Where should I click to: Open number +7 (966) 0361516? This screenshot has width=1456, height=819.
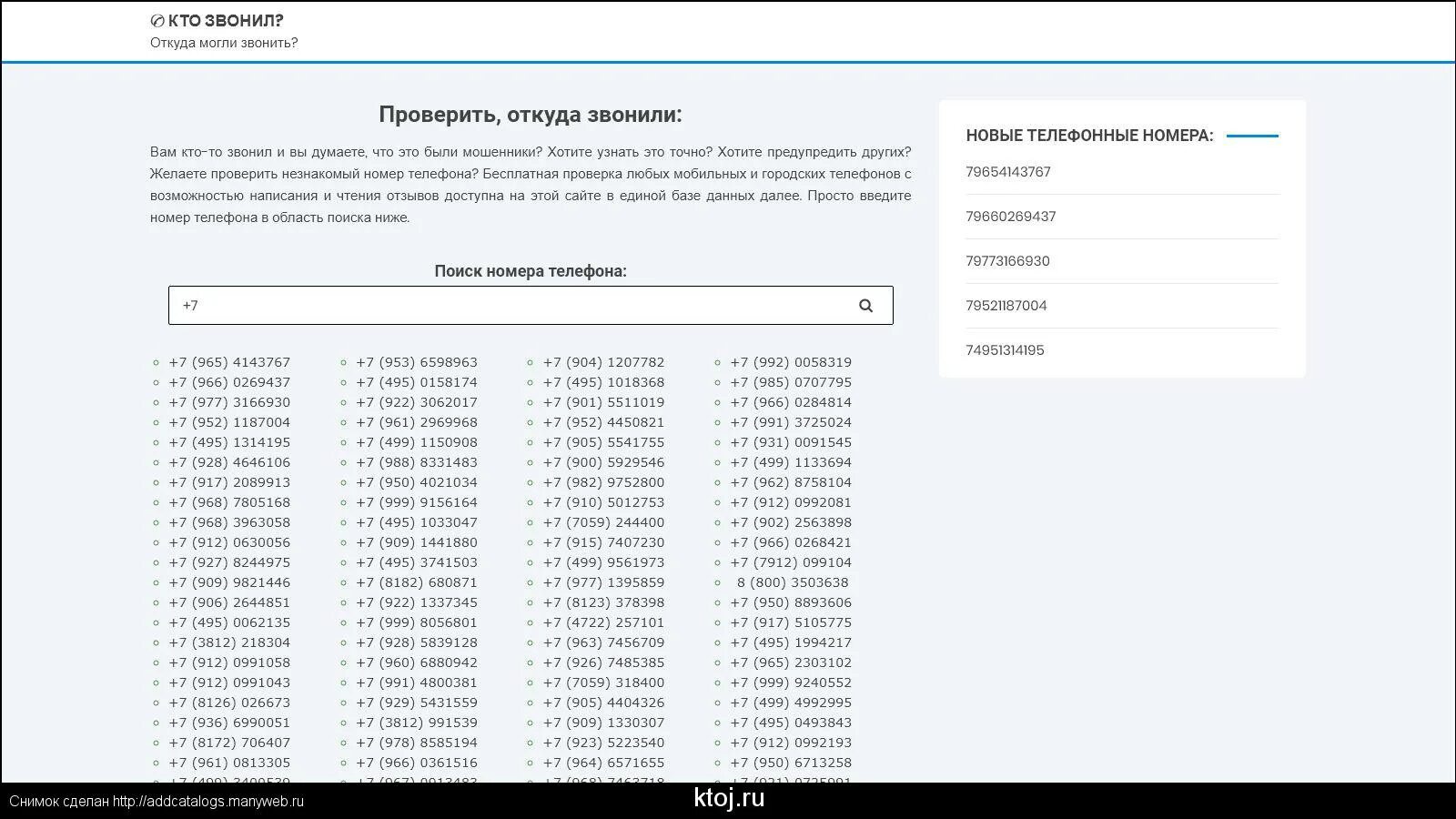click(x=417, y=763)
